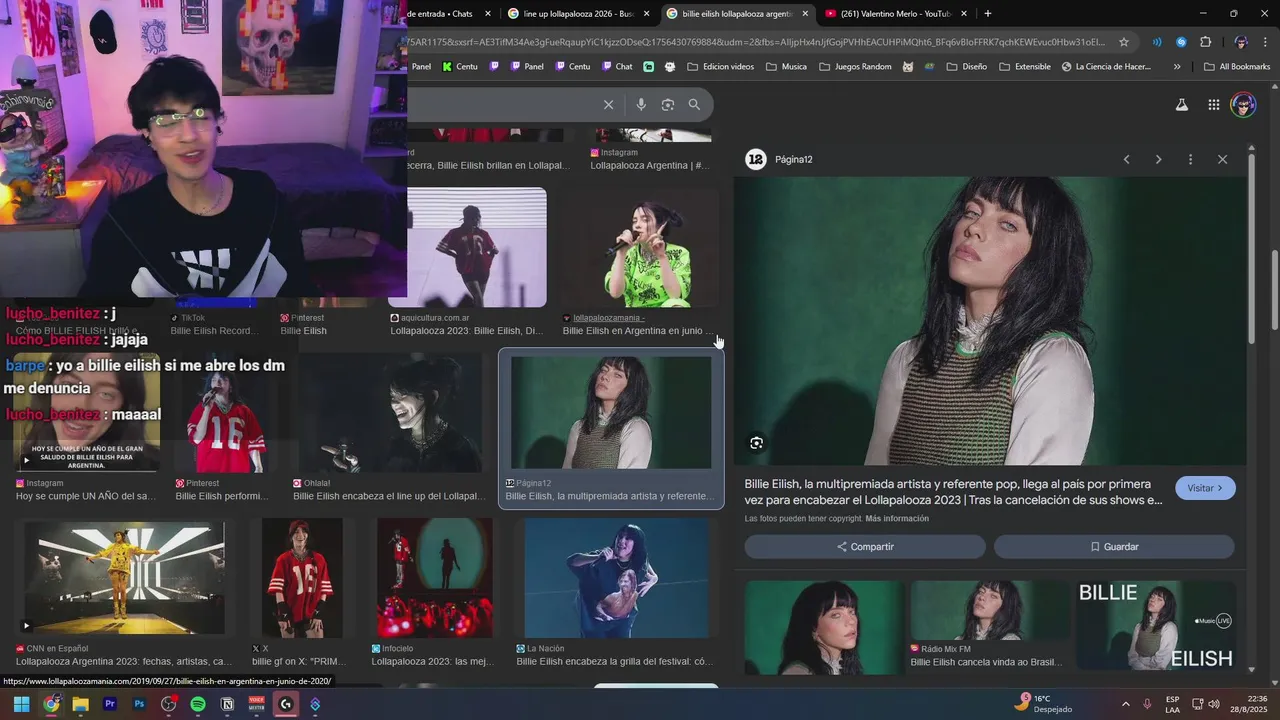The image size is (1280, 720).
Task: Open the Chrome profile avatar in toolbar
Action: [1241, 42]
